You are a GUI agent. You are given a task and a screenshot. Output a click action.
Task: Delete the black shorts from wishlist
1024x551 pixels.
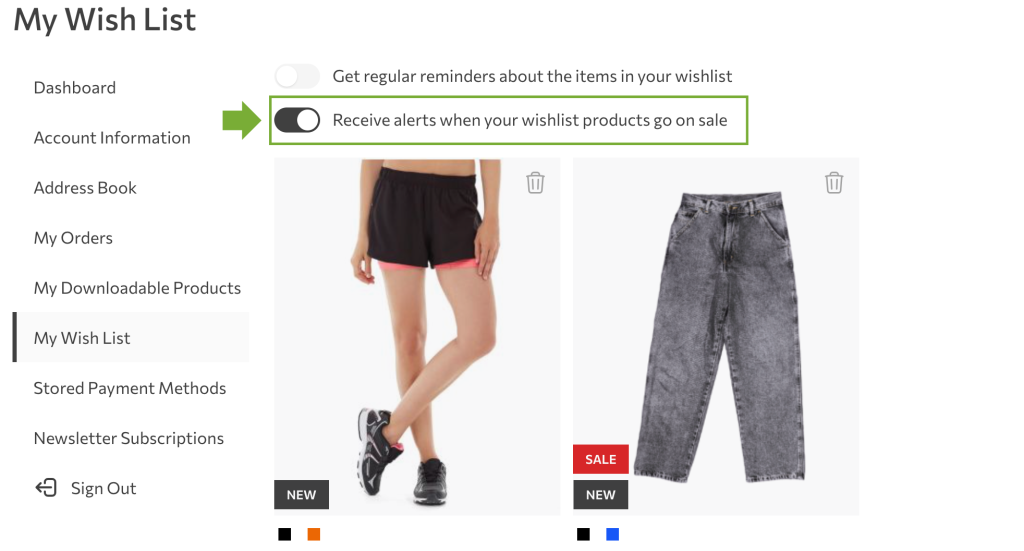coord(535,183)
